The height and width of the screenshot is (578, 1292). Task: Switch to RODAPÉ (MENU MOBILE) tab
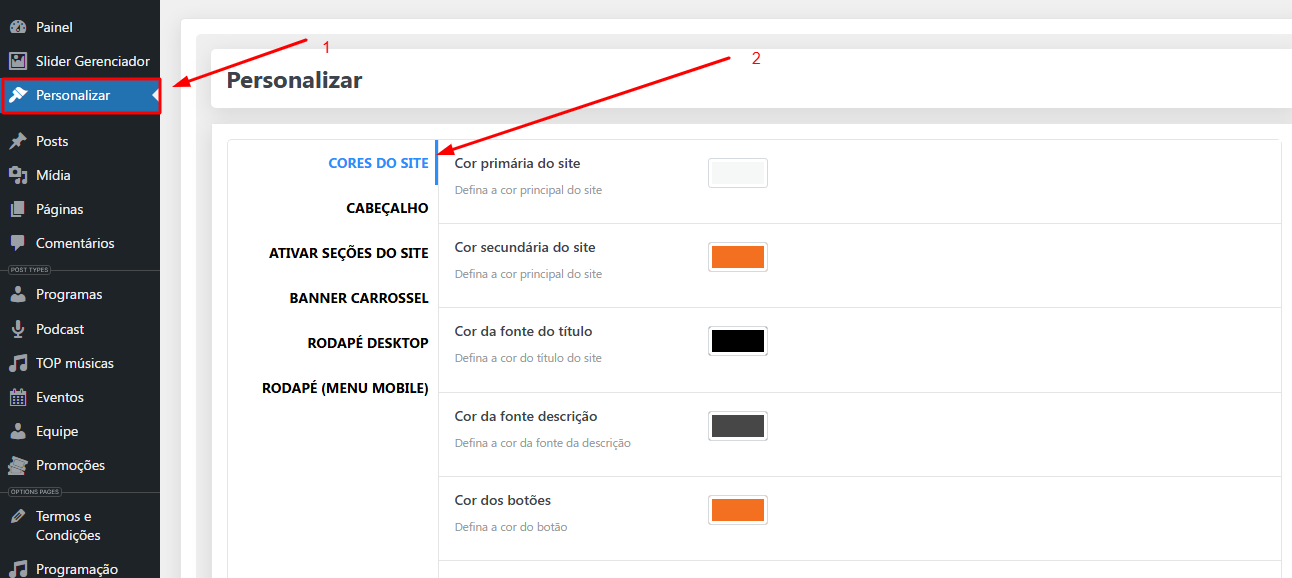345,388
